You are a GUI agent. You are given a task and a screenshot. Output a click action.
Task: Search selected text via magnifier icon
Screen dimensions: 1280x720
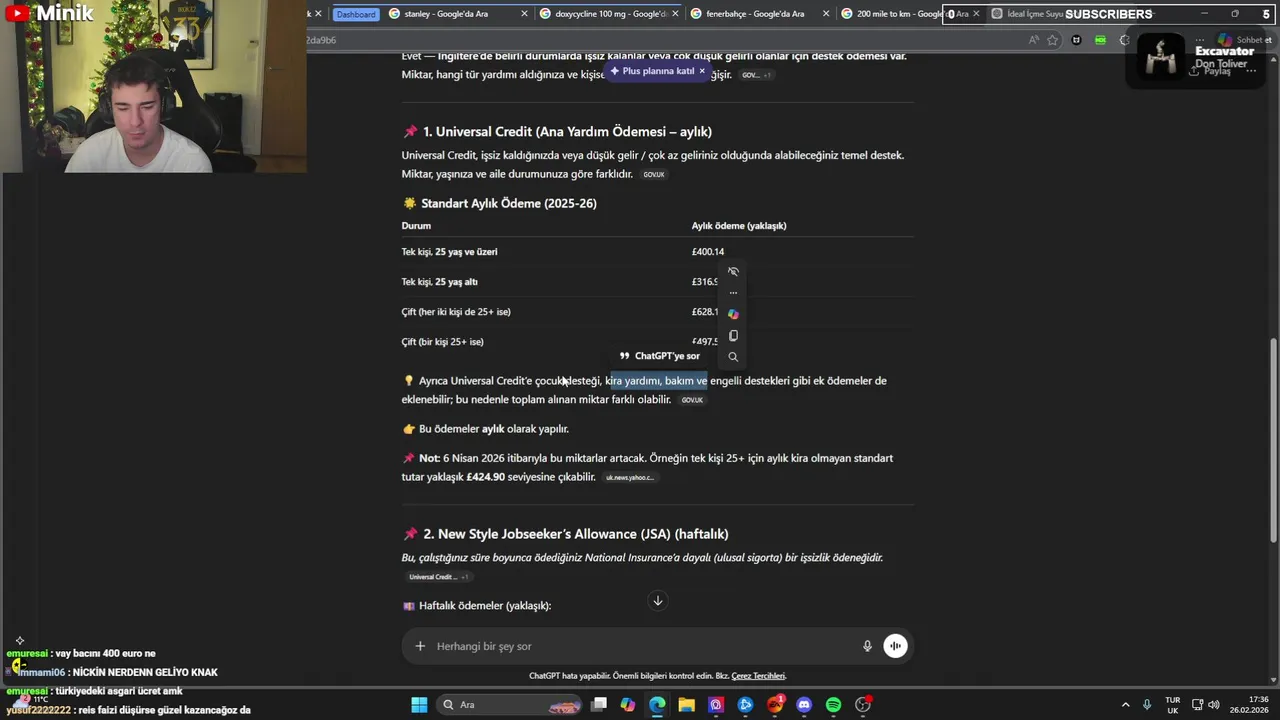[x=733, y=357]
